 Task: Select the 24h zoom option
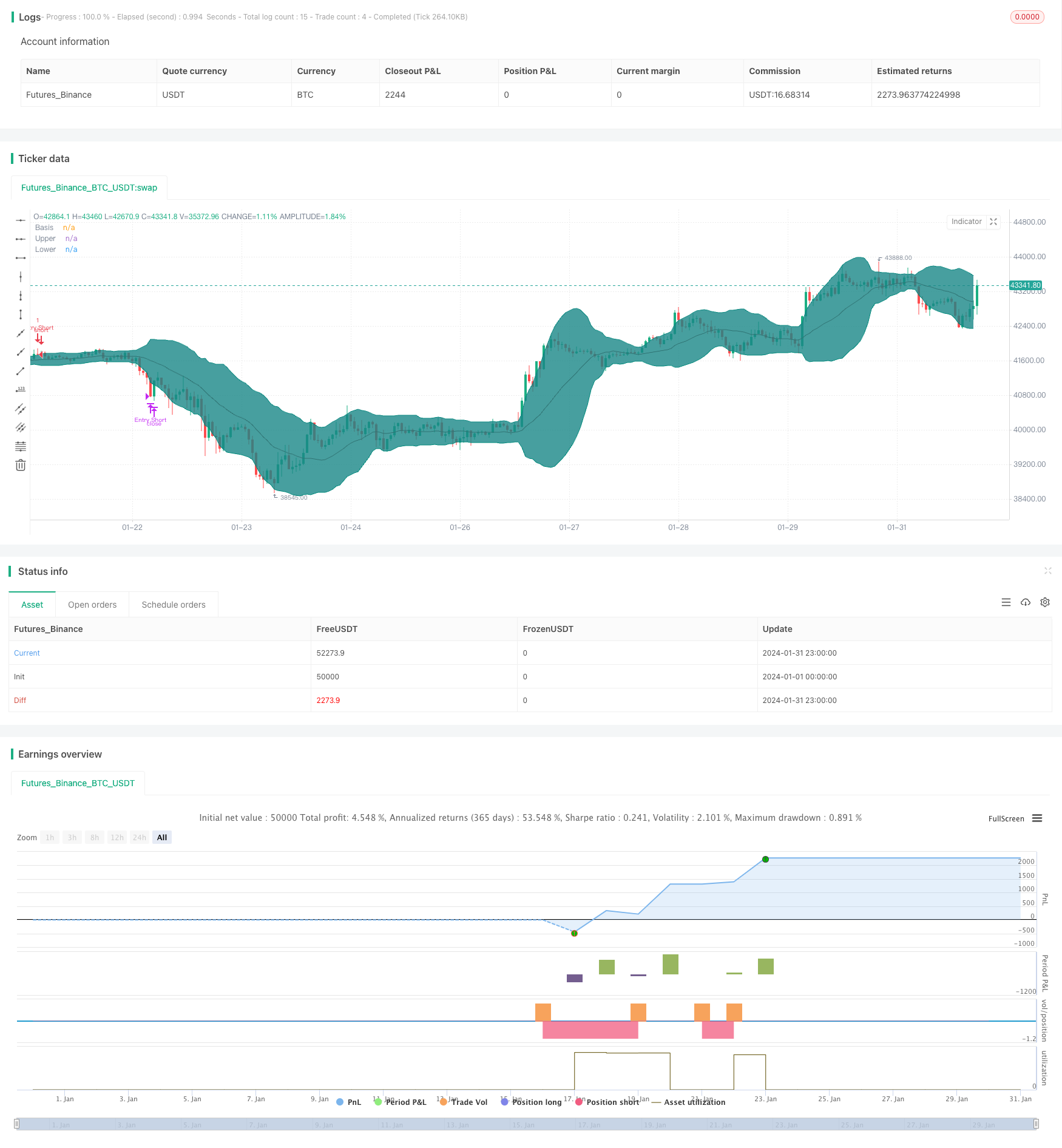click(x=139, y=837)
